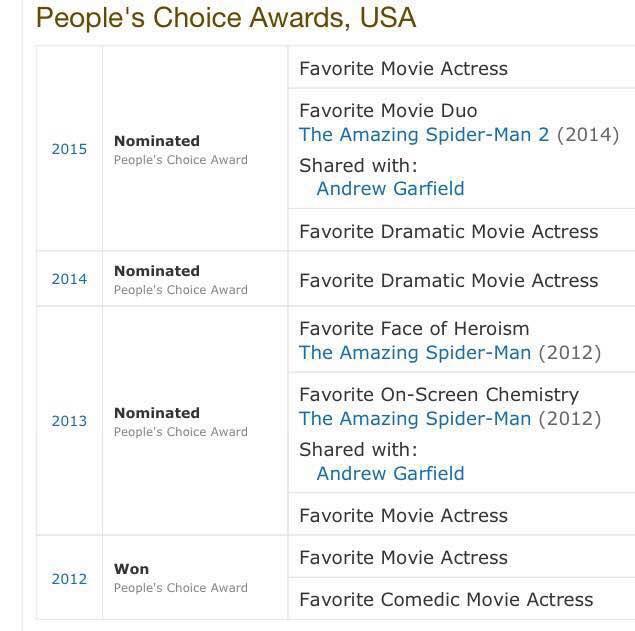Click Andrew Garfield under Favorite Movie Duo
The image size is (635, 631).
pyautogui.click(x=390, y=189)
